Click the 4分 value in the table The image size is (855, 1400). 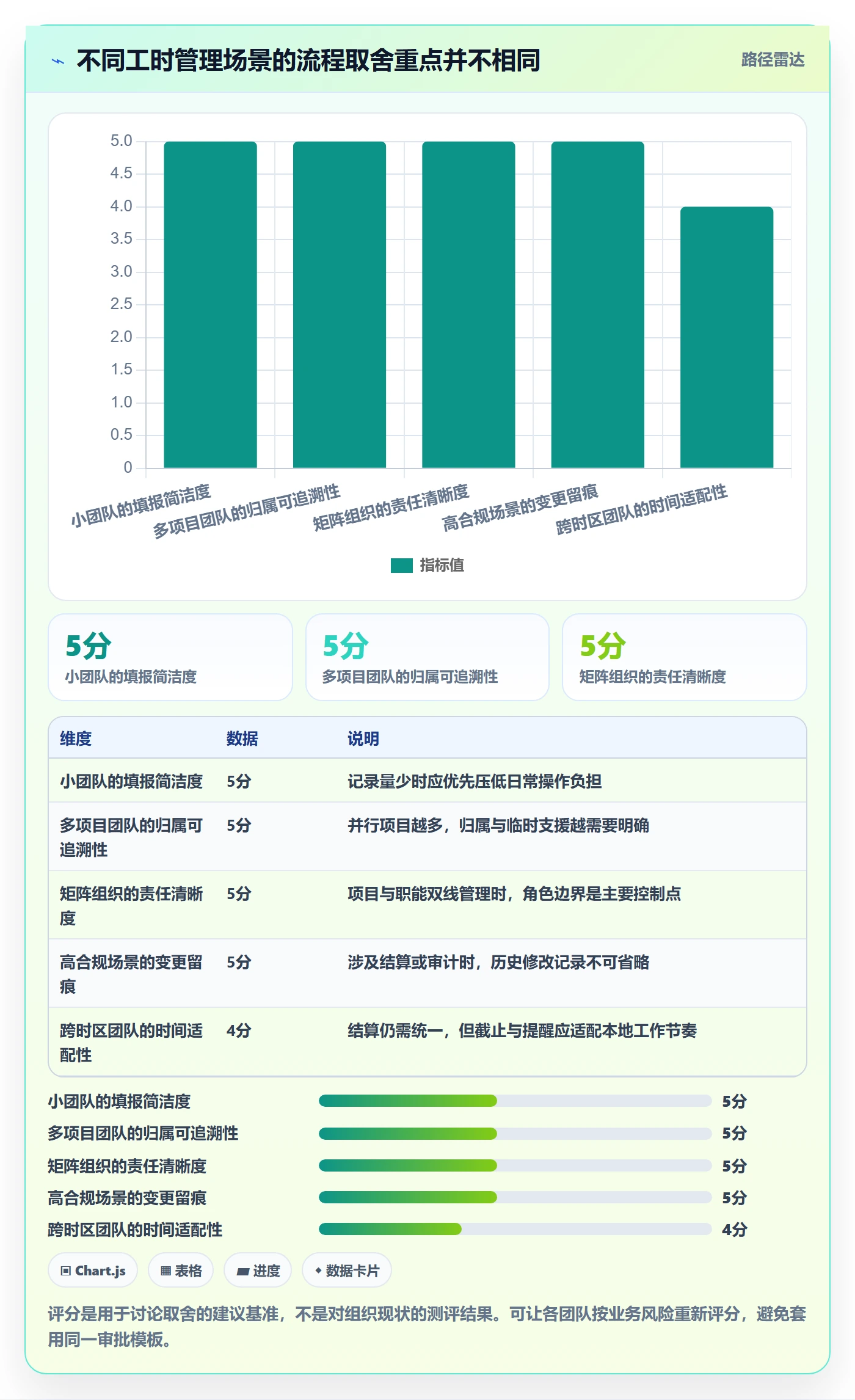(239, 1030)
